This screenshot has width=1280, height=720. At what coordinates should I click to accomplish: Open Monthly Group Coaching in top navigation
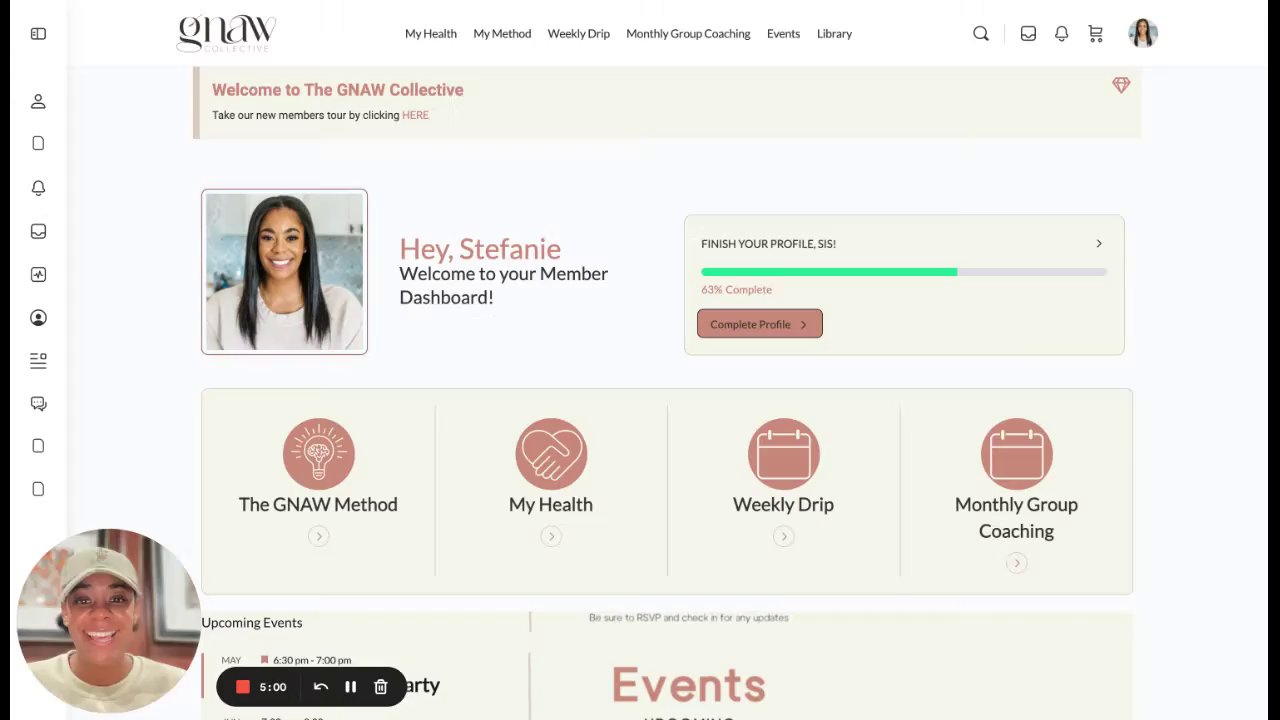(x=688, y=34)
